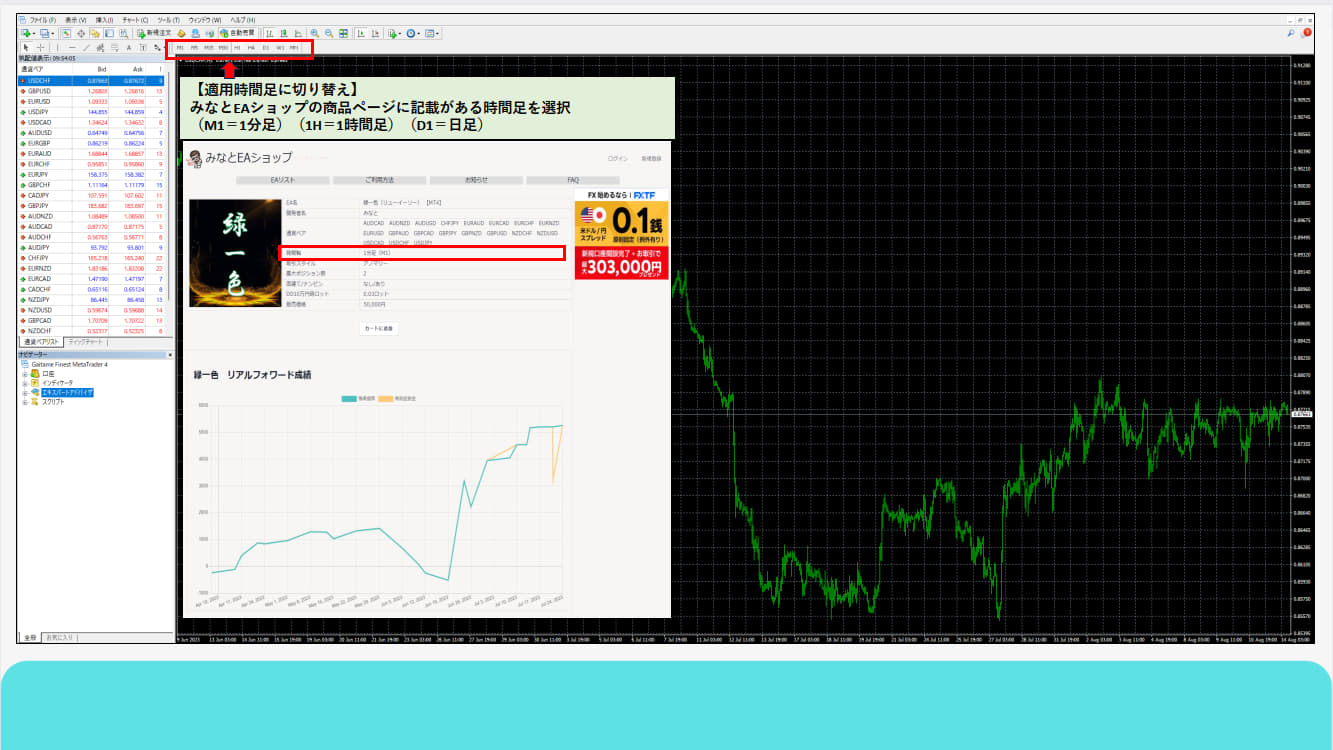Select the text label 'A' tool
The height and width of the screenshot is (750, 1333).
pyautogui.click(x=129, y=47)
